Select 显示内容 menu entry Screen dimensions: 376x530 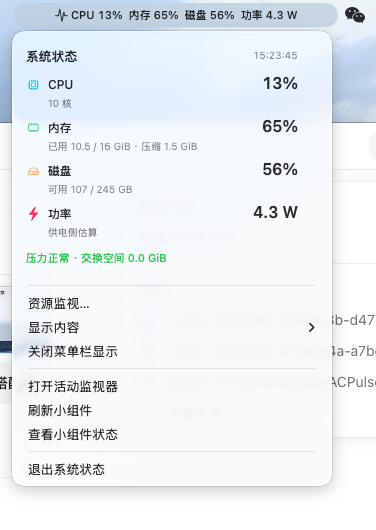(x=172, y=327)
